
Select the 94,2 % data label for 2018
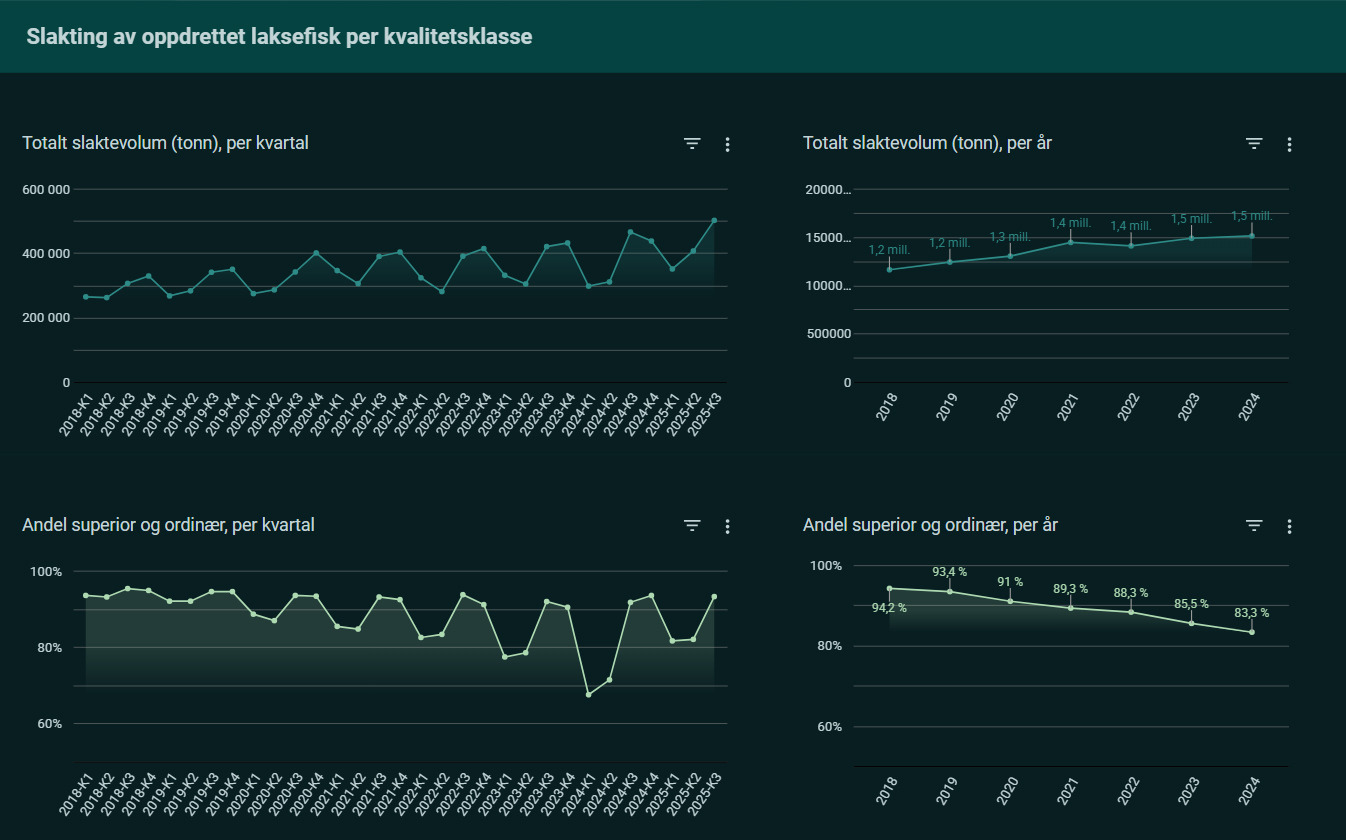tap(888, 608)
